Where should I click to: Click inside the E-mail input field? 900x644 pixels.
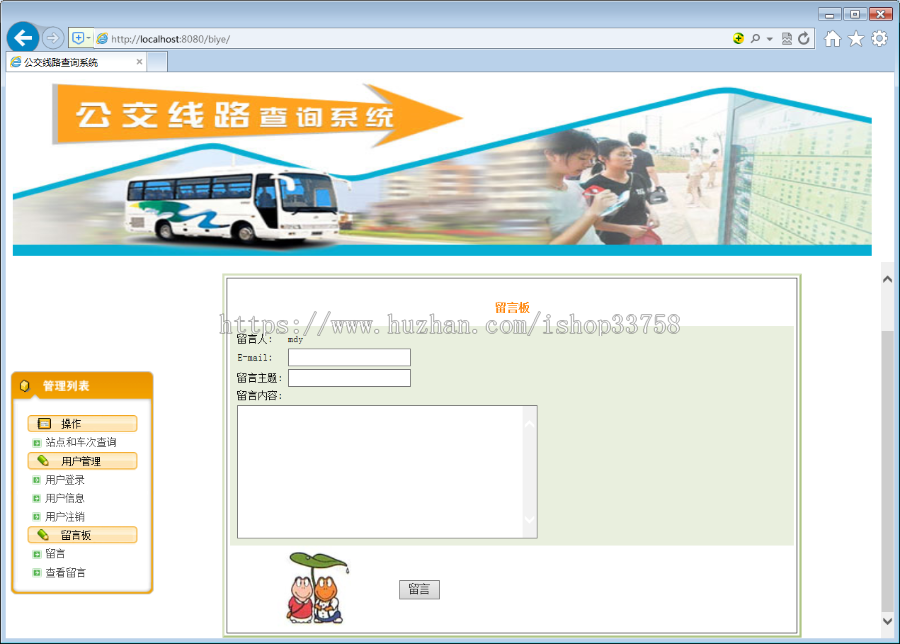pos(350,357)
